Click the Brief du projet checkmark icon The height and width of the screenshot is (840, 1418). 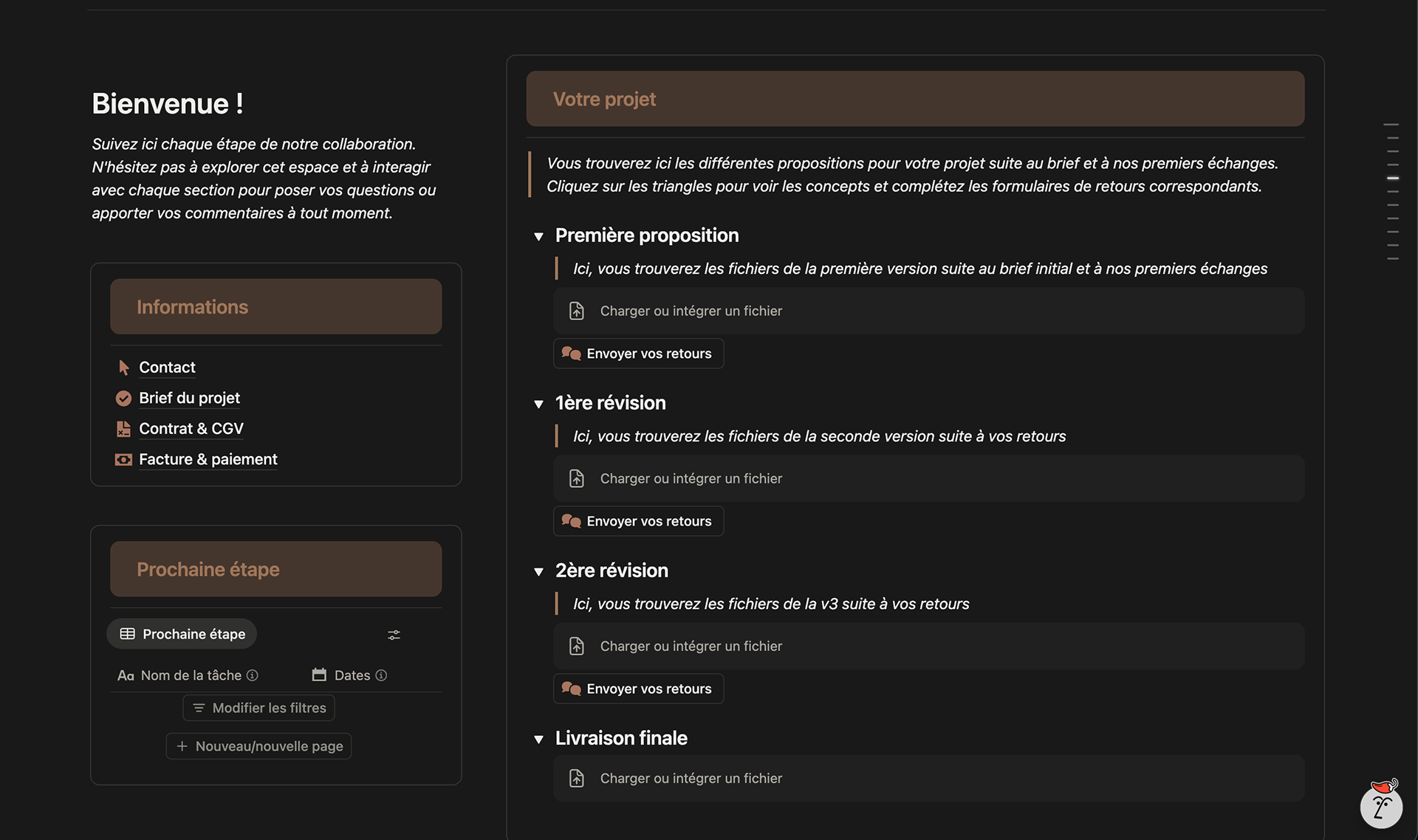pos(123,399)
